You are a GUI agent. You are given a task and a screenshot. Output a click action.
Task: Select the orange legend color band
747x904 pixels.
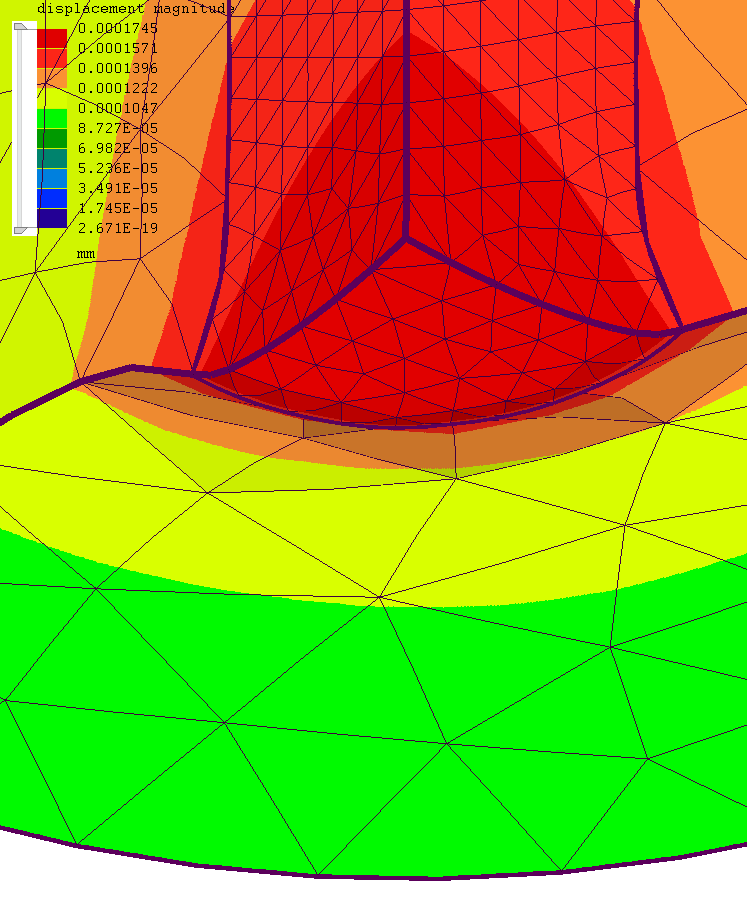click(52, 78)
